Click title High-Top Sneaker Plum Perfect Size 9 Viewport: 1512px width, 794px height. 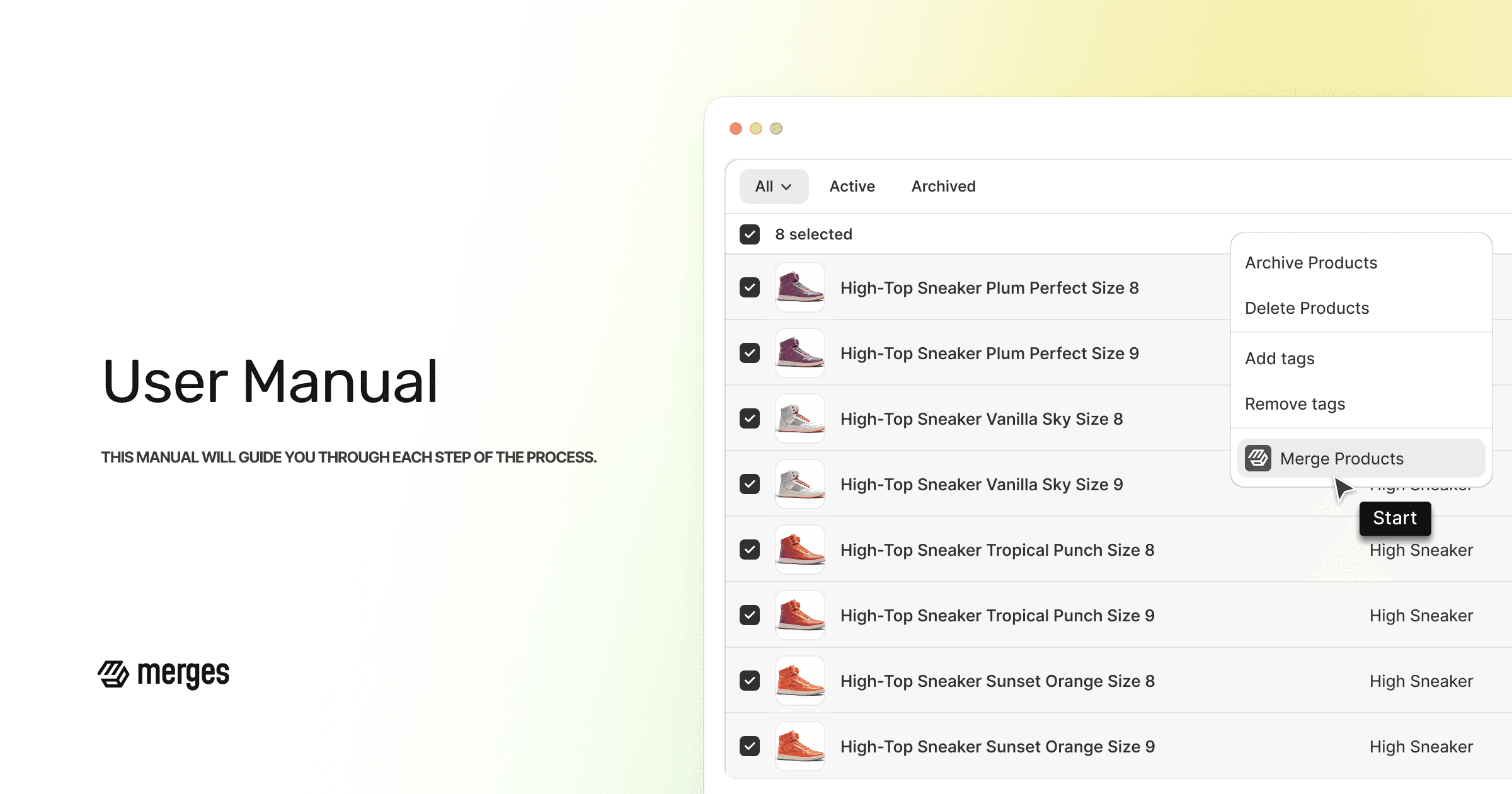990,354
